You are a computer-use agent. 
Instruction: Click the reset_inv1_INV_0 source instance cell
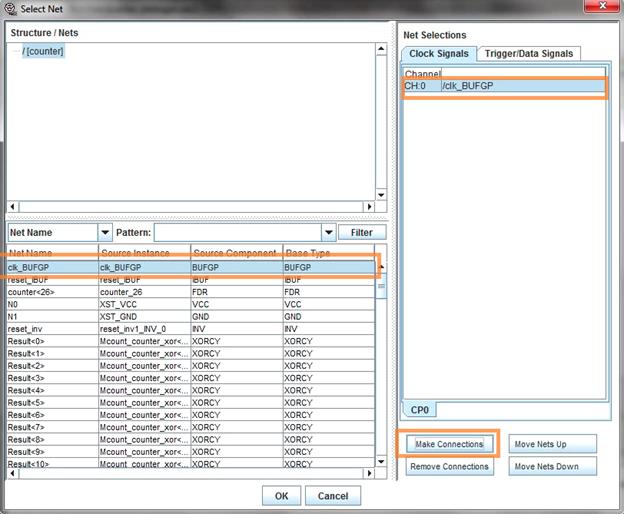point(144,329)
